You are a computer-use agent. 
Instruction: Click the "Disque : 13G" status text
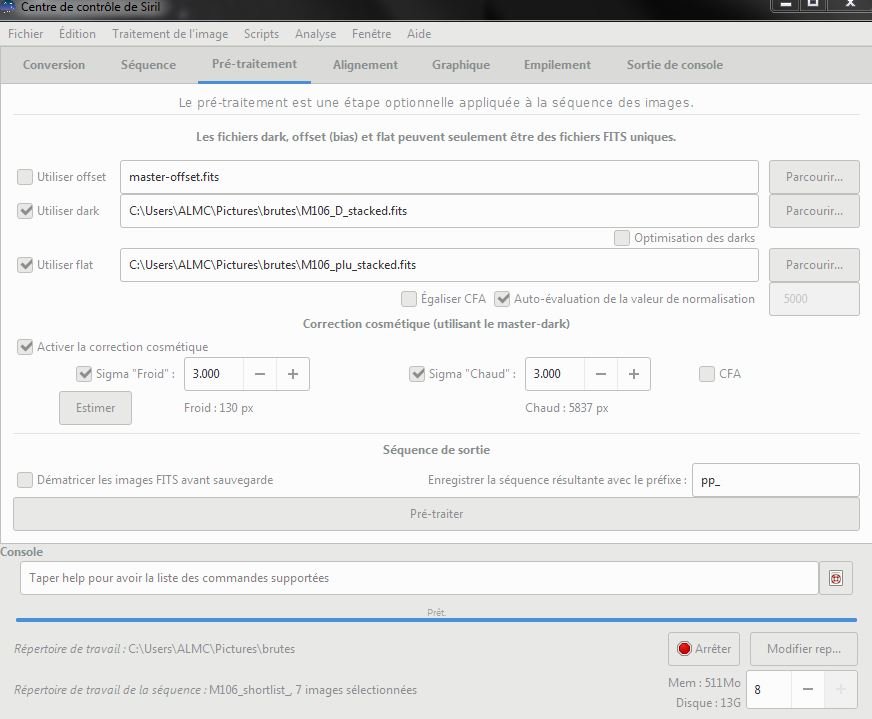point(708,703)
